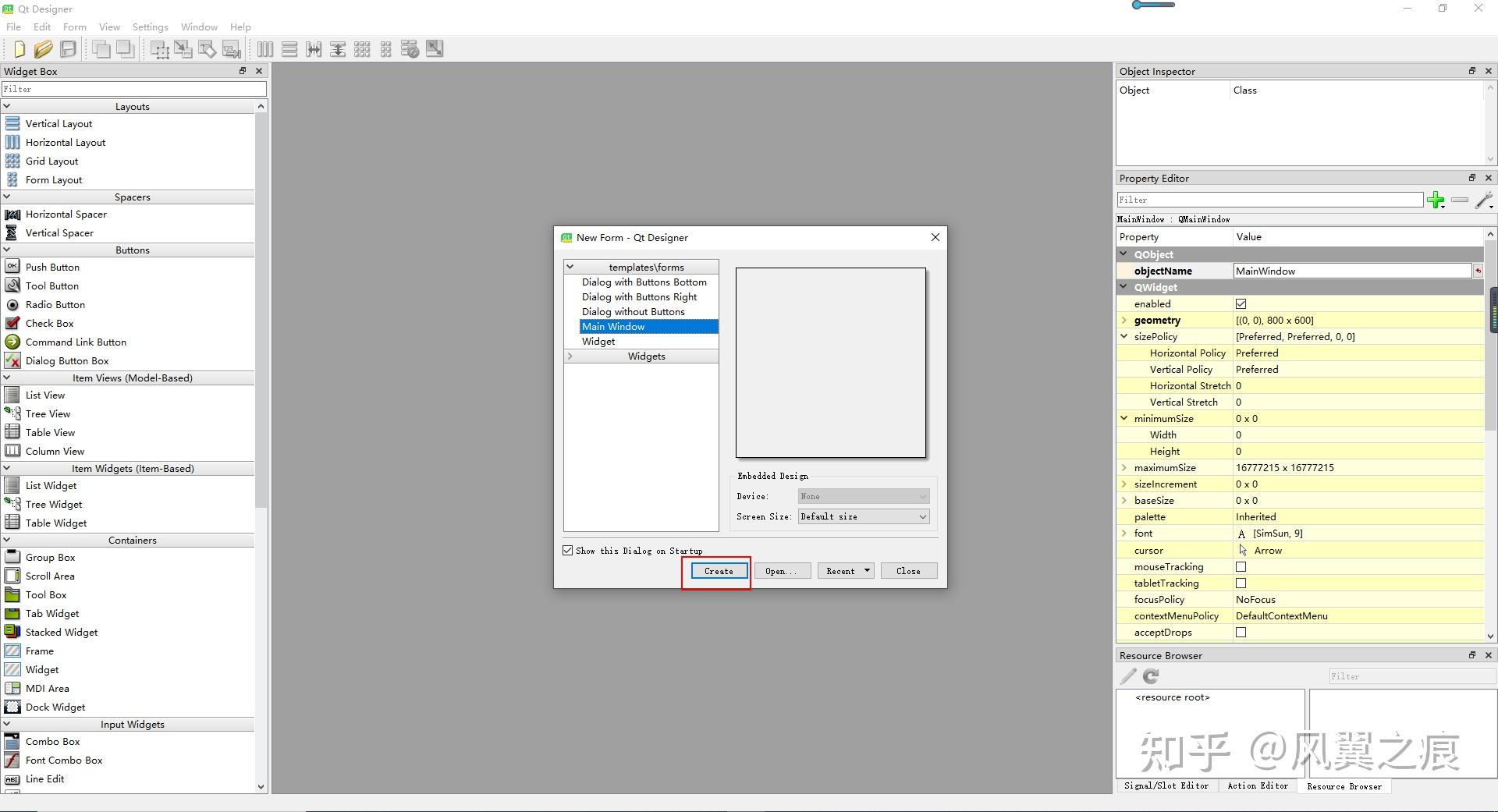Open the Form menu
The height and width of the screenshot is (812, 1498).
click(75, 27)
